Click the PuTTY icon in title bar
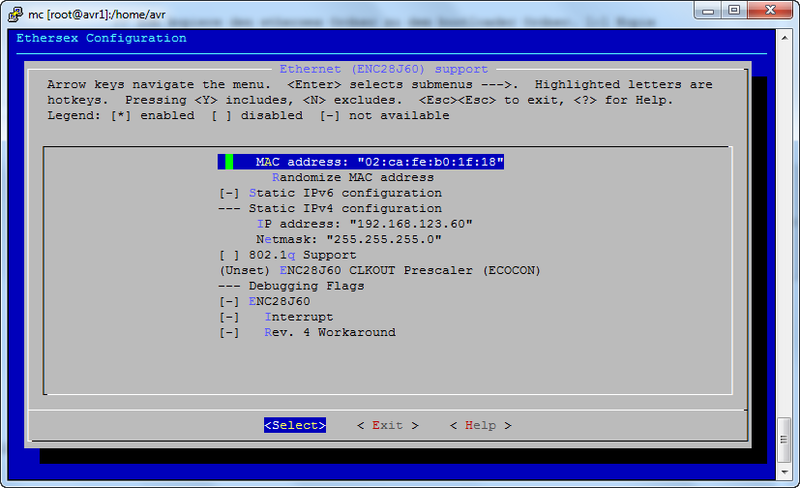 [11, 11]
